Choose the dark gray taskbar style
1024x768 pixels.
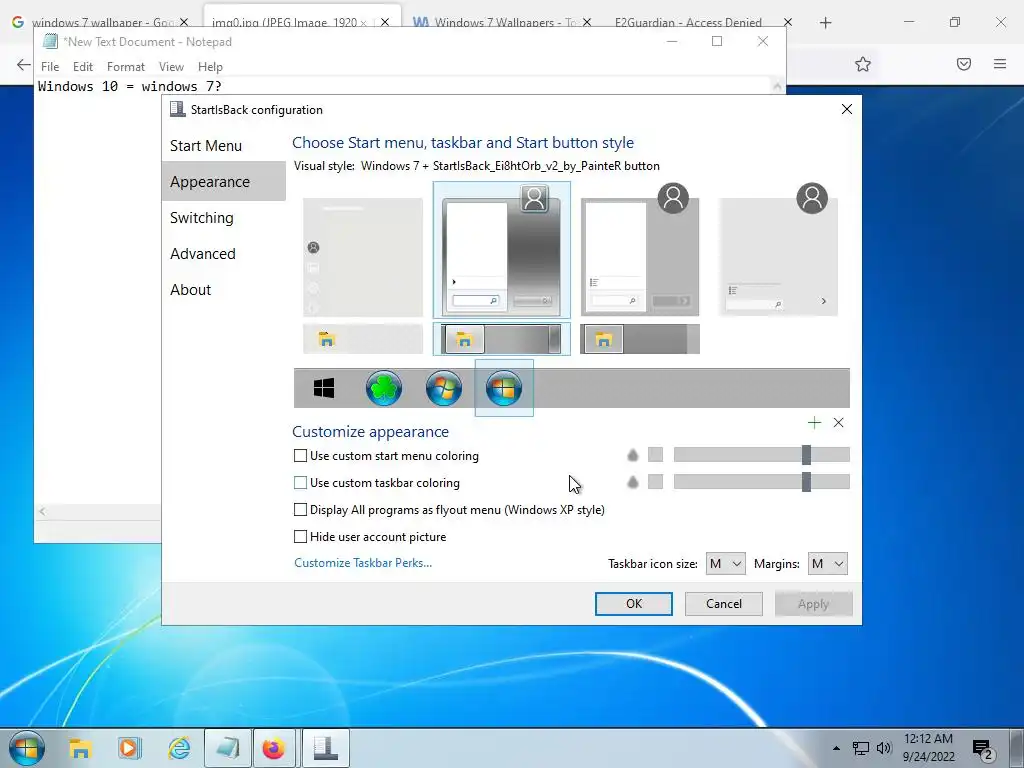tap(640, 339)
